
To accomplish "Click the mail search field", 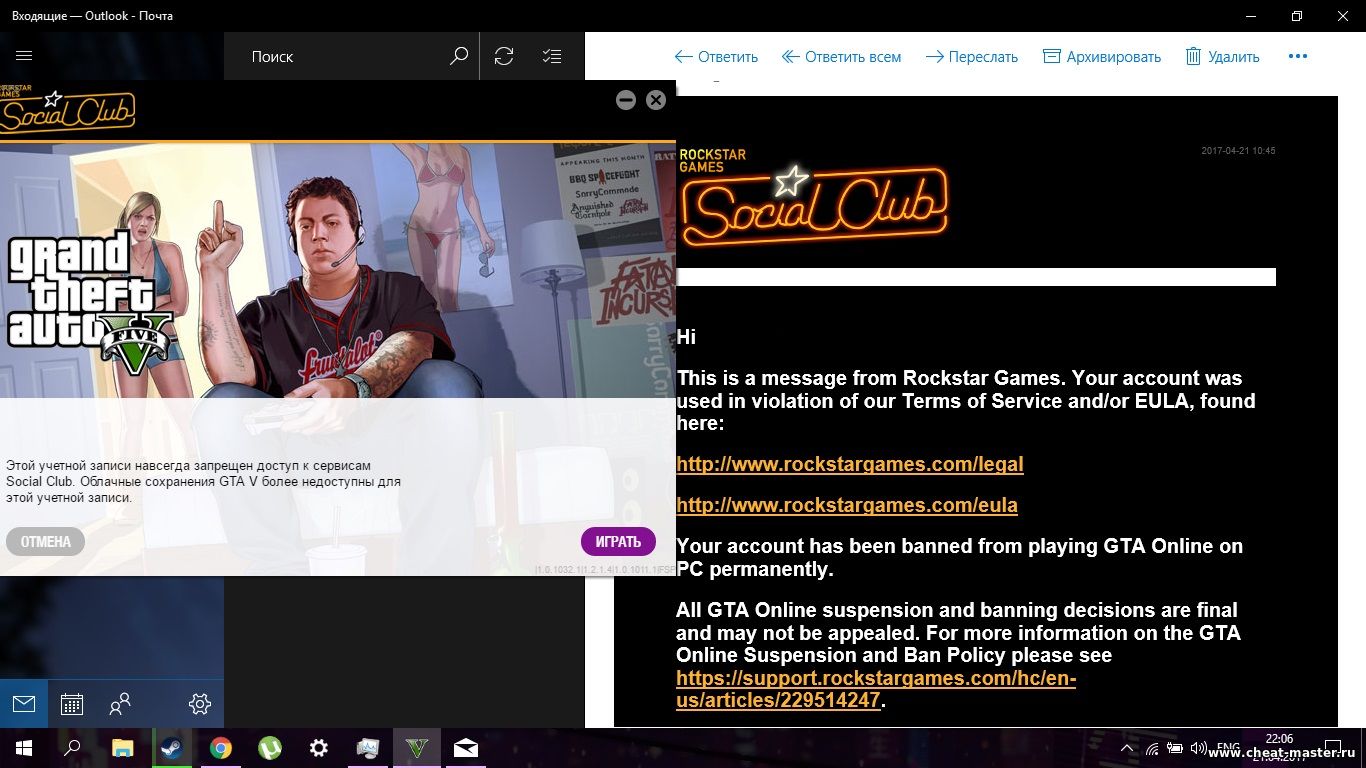I will 335,56.
